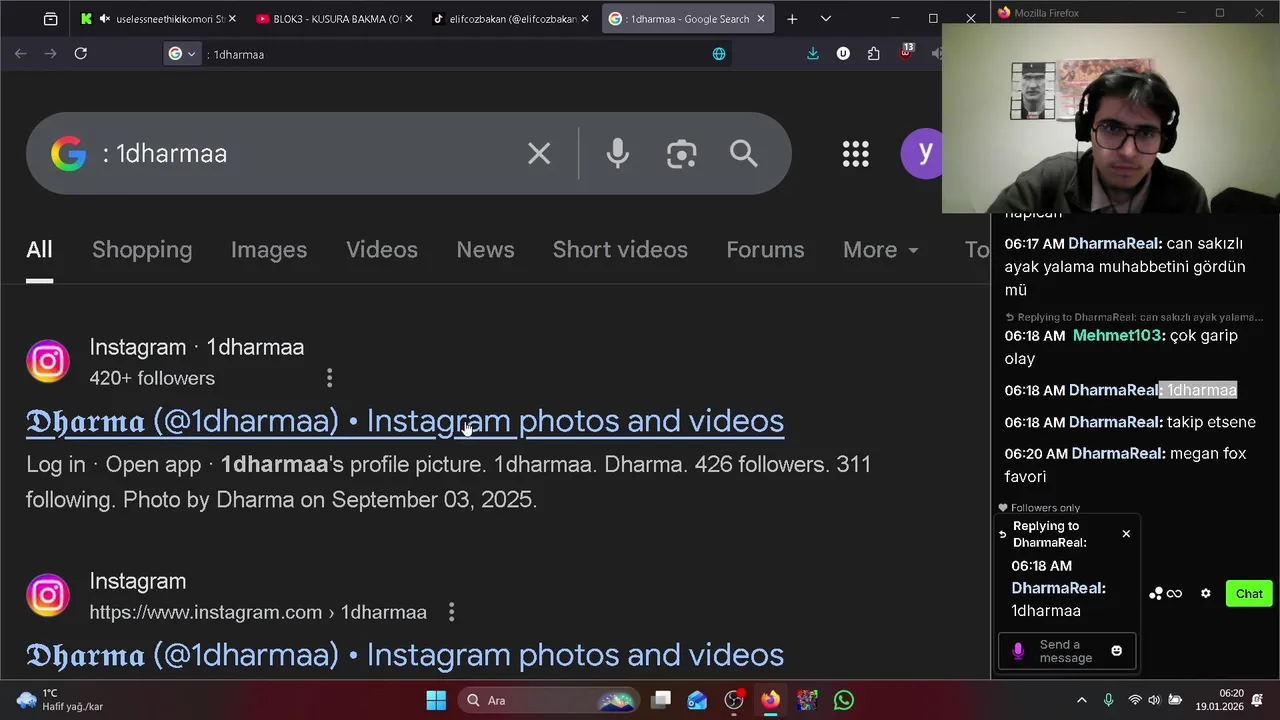Focus the Send a message chat input

1067,651
